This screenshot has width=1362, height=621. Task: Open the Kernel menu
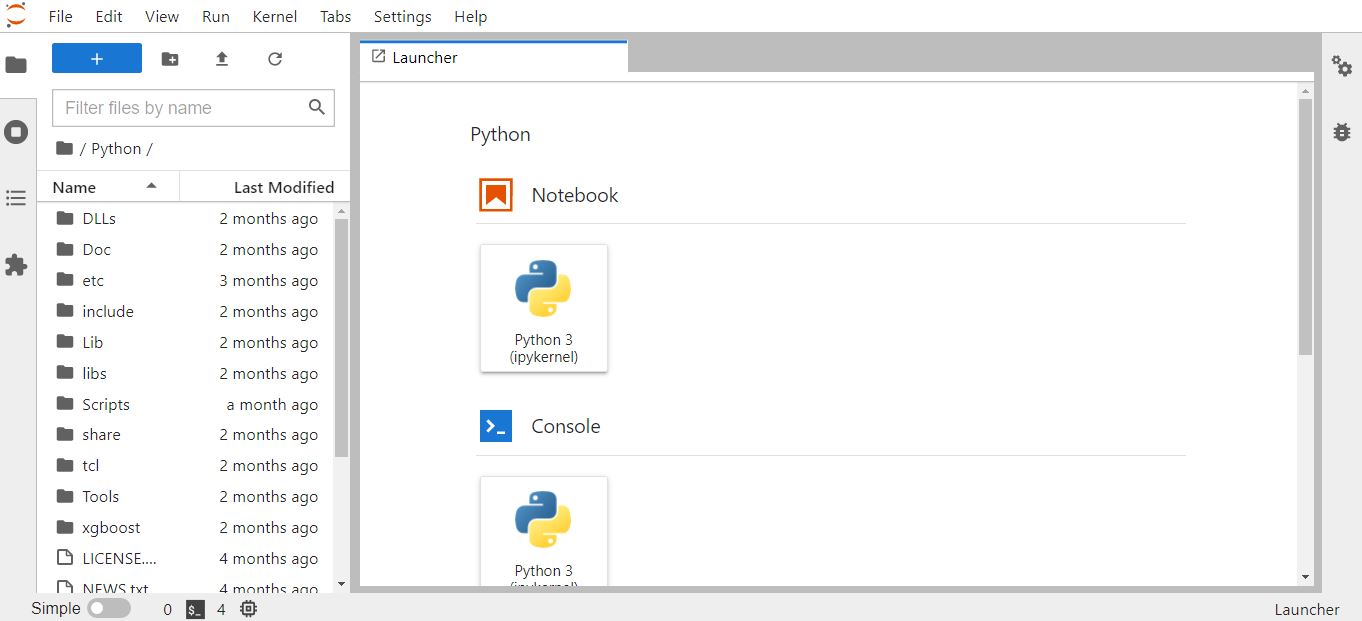(274, 16)
